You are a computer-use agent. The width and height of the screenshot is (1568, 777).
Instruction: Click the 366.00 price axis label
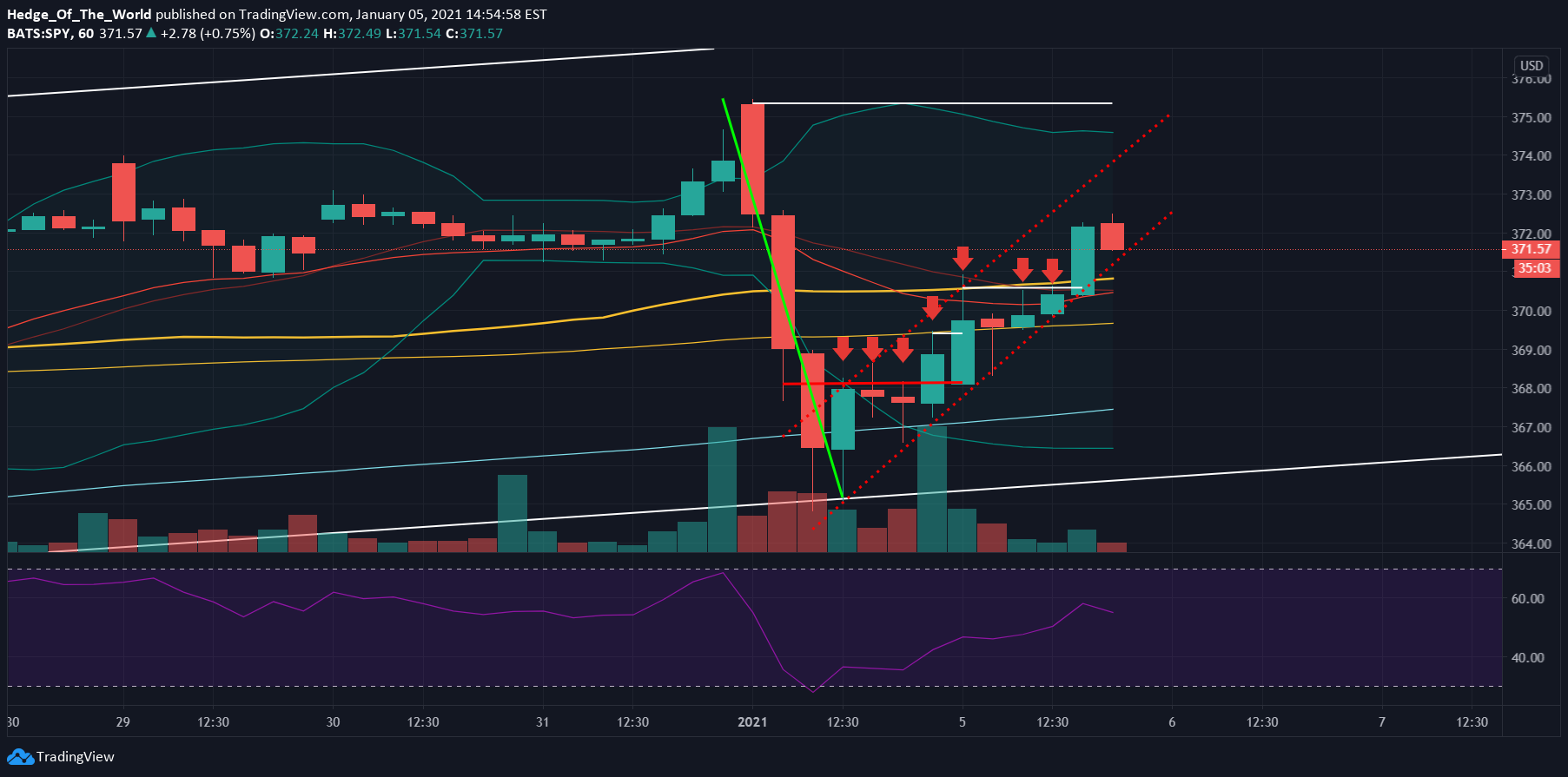pyautogui.click(x=1531, y=466)
